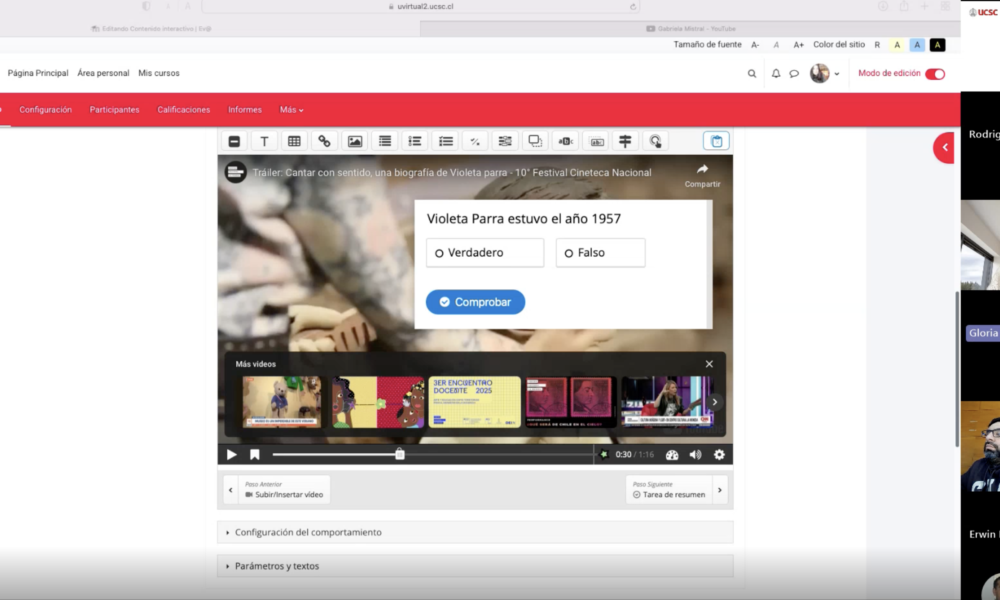Go back to Subir/Insertar vídeo step
The width and height of the screenshot is (1000, 600).
click(x=277, y=490)
